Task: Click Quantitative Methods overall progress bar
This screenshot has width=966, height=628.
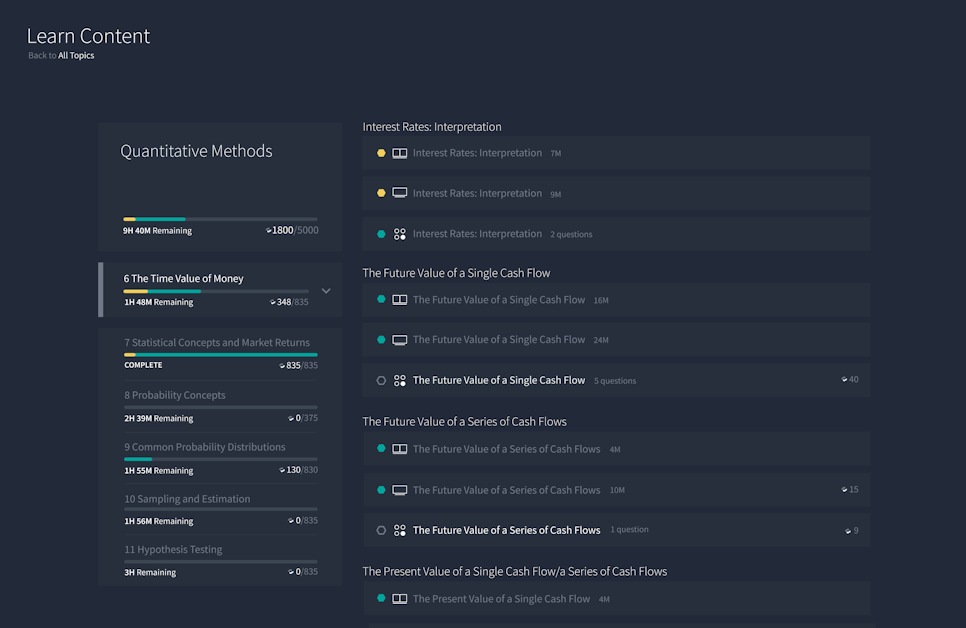Action: [220, 219]
